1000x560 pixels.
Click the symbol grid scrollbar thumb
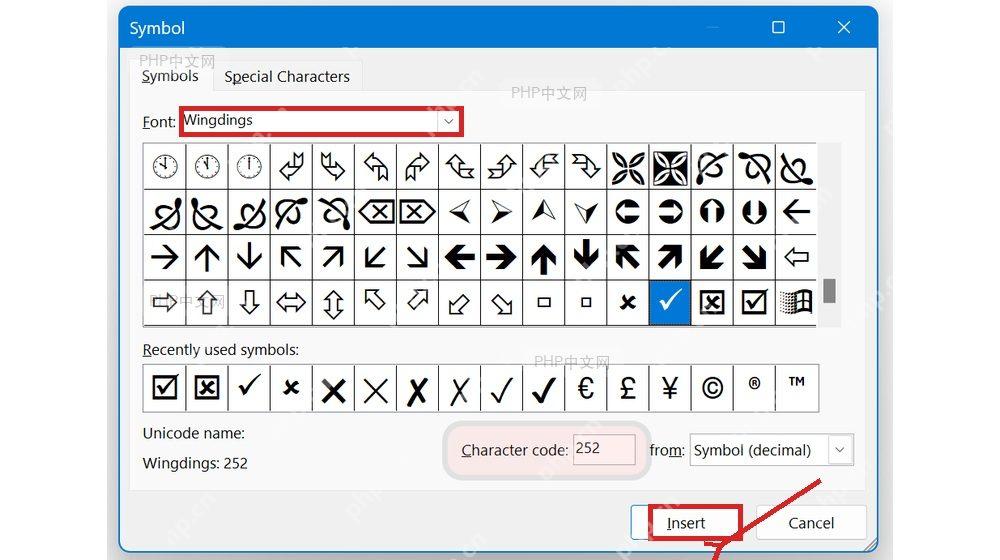(829, 291)
